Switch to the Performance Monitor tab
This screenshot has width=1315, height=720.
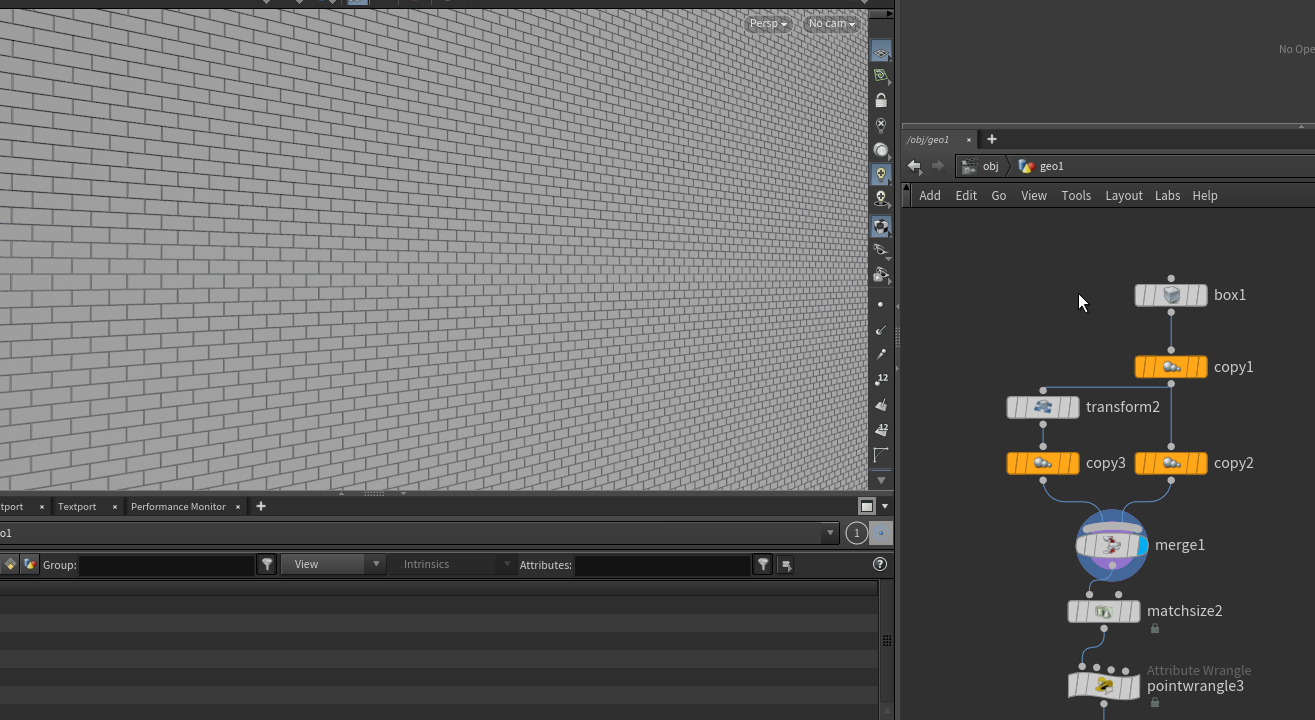click(x=178, y=506)
